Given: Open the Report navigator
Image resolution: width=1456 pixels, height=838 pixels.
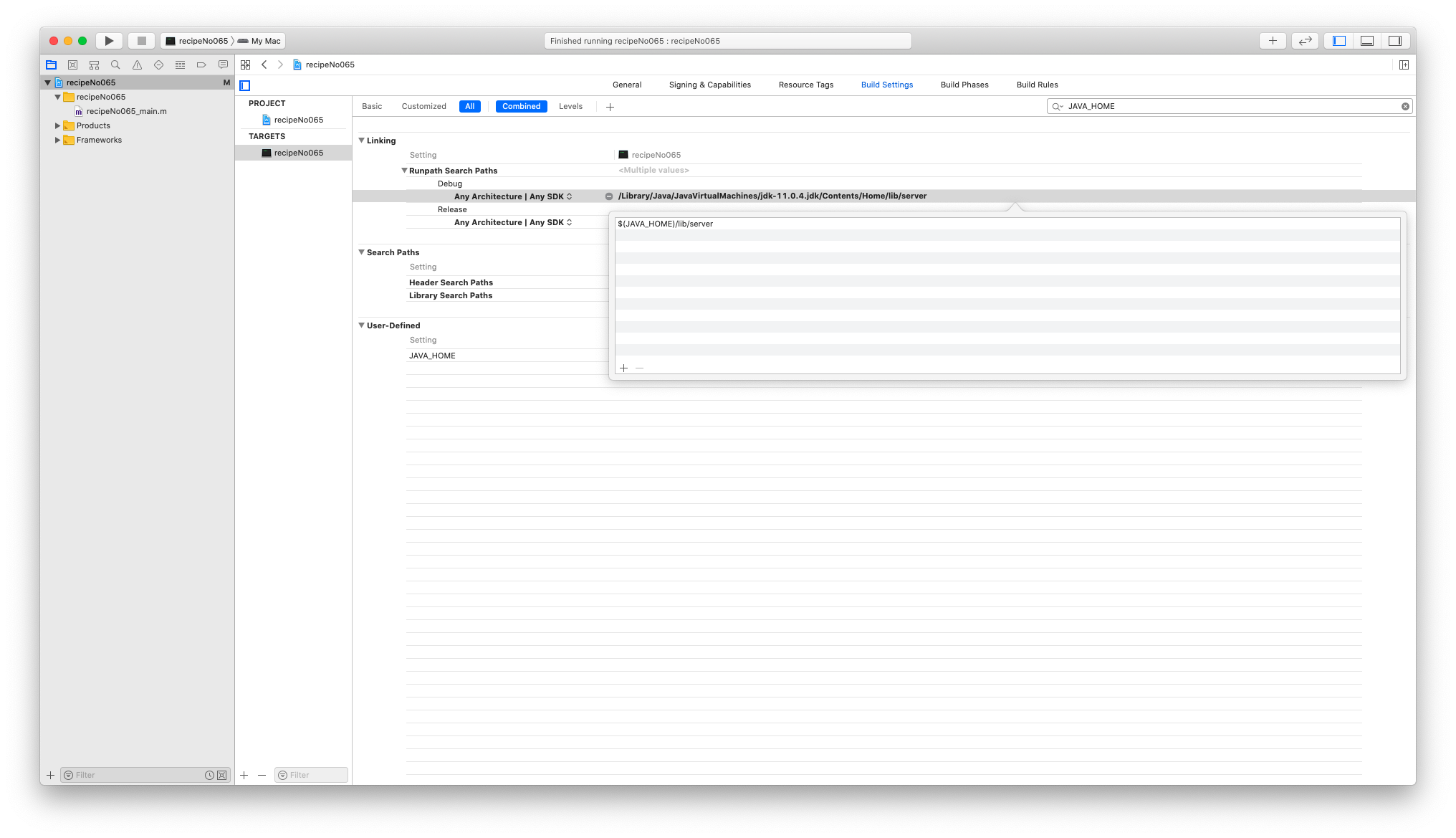Looking at the screenshot, I should pos(223,65).
